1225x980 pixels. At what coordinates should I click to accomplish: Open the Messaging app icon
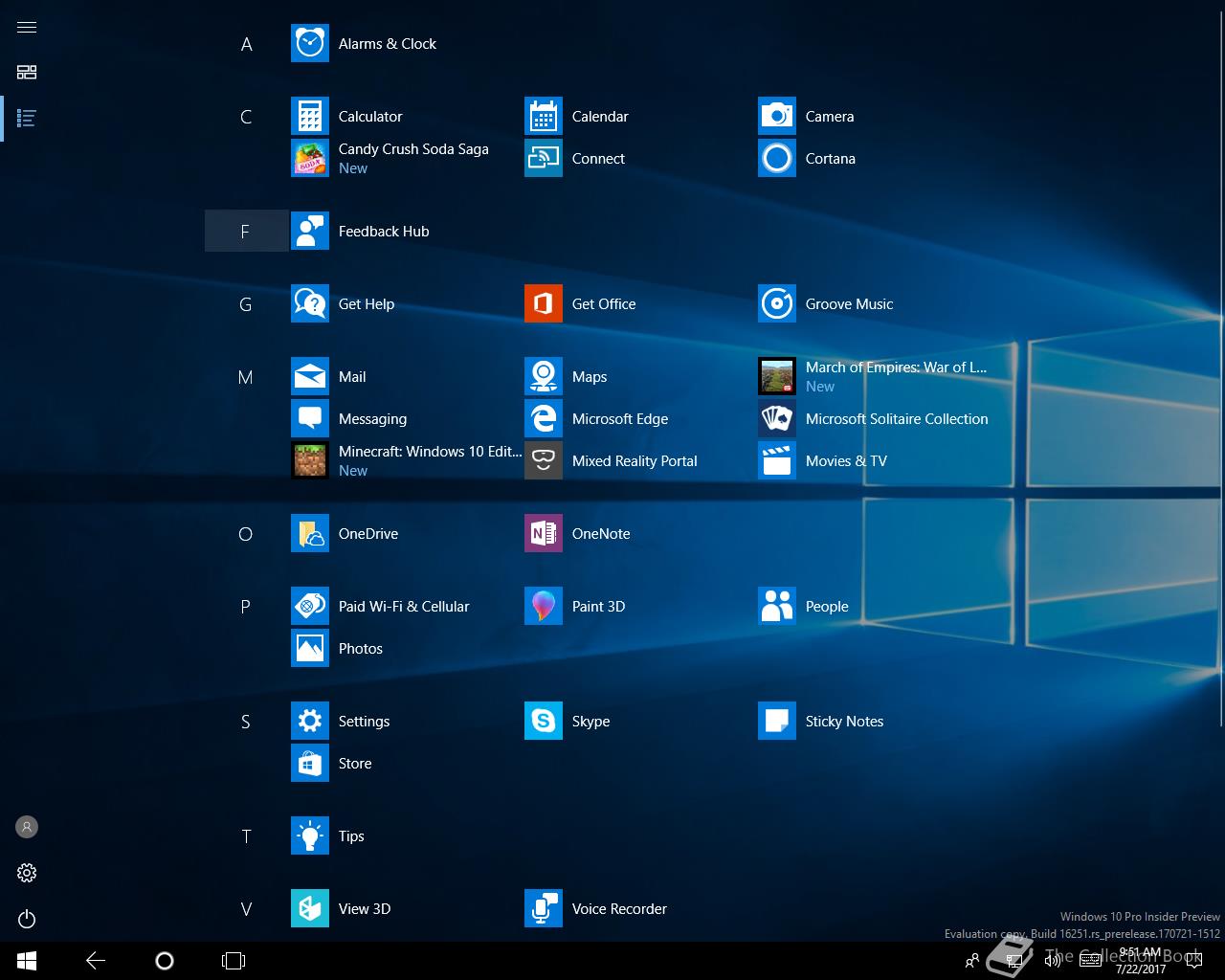tap(310, 419)
